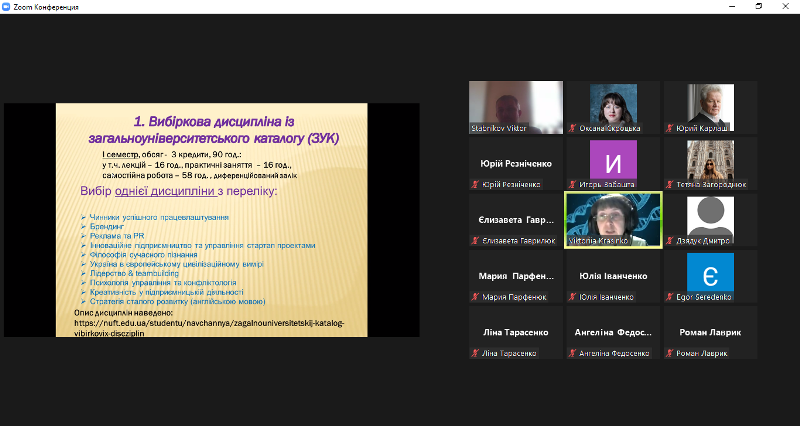Click 'Україна в європейському цивілізаційному вимірі' item
The width and height of the screenshot is (800, 426).
pos(177,264)
